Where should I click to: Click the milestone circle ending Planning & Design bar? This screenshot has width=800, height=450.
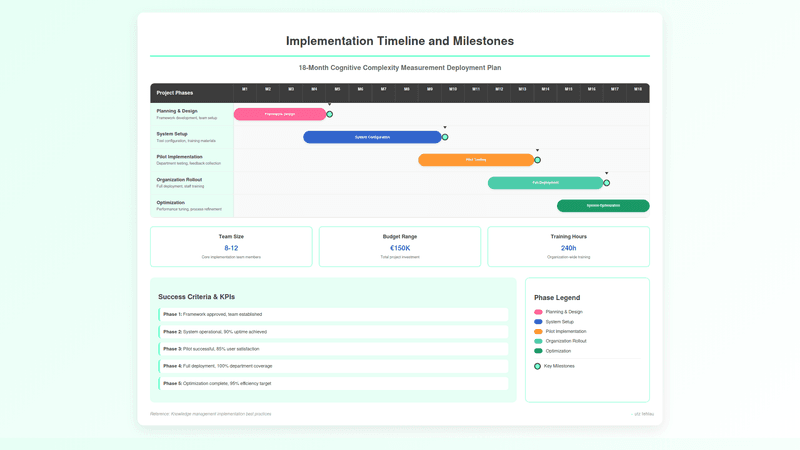pos(330,114)
